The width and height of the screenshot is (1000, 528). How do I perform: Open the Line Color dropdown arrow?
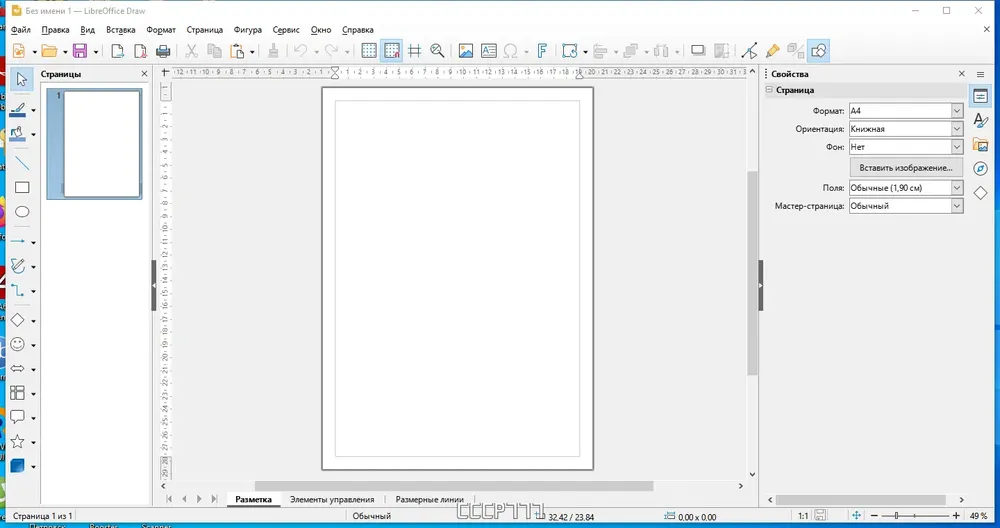[34, 110]
